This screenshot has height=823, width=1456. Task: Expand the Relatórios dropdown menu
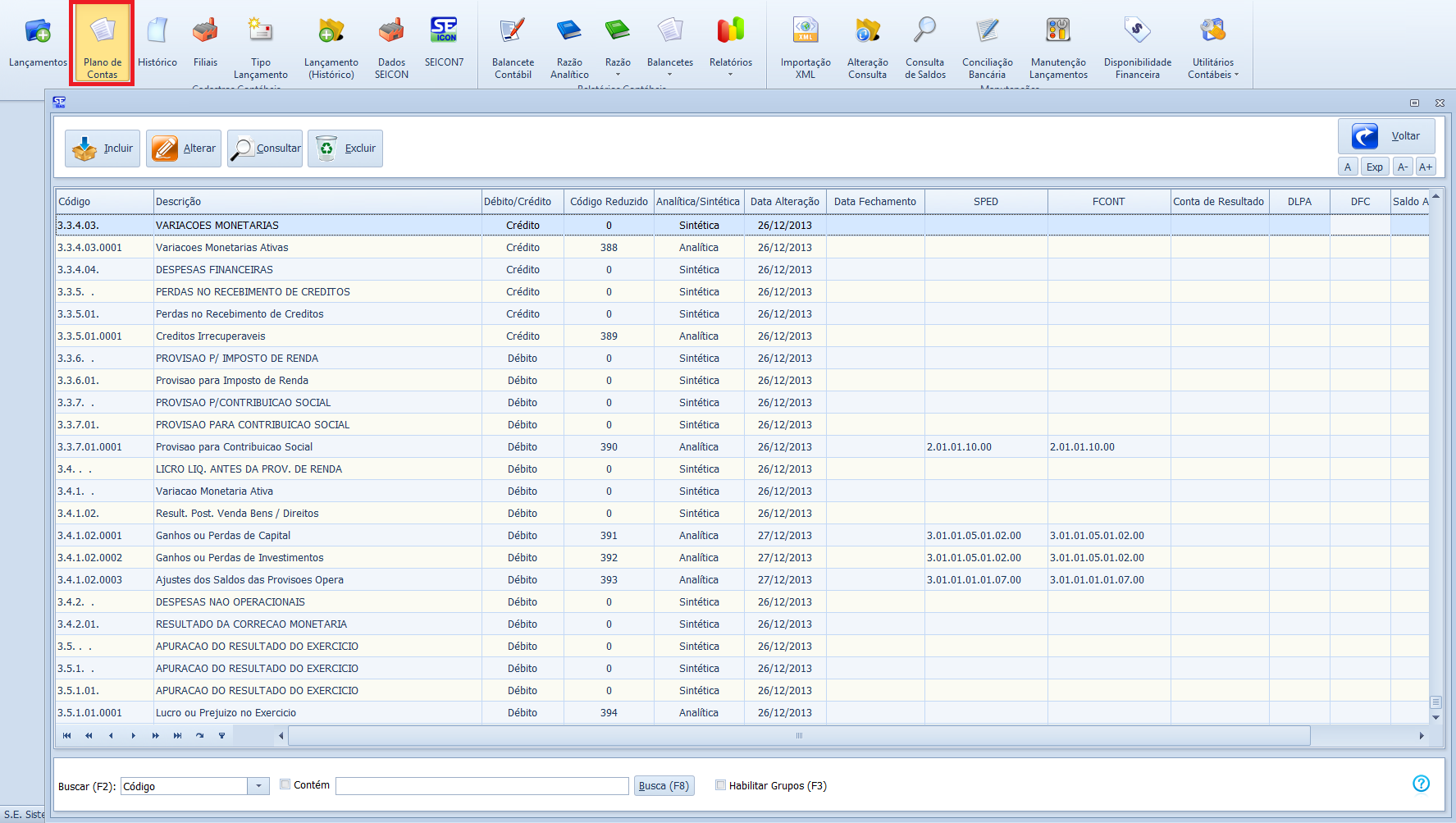click(730, 48)
